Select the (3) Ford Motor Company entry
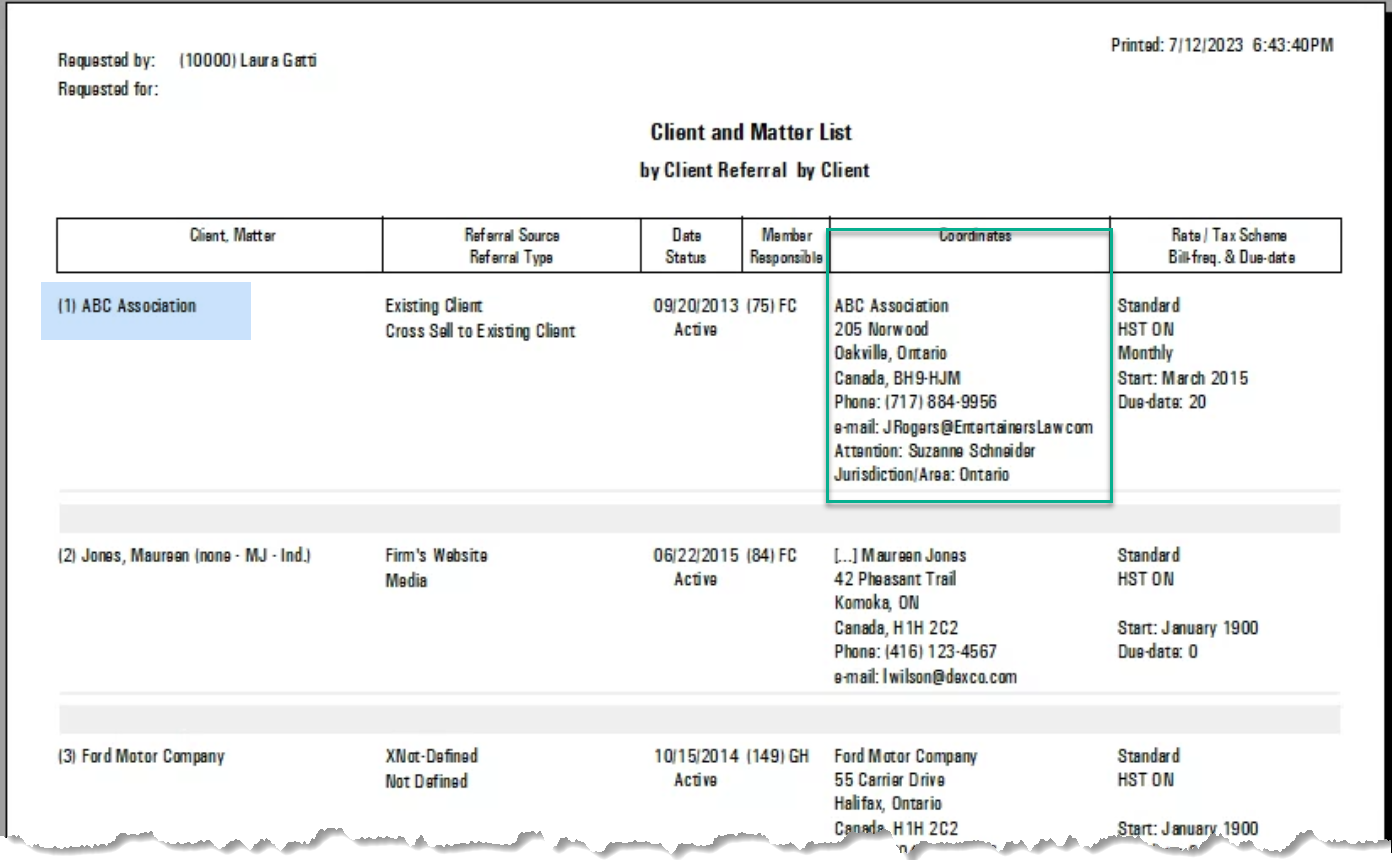Viewport: 1392px width, 860px height. [x=141, y=756]
